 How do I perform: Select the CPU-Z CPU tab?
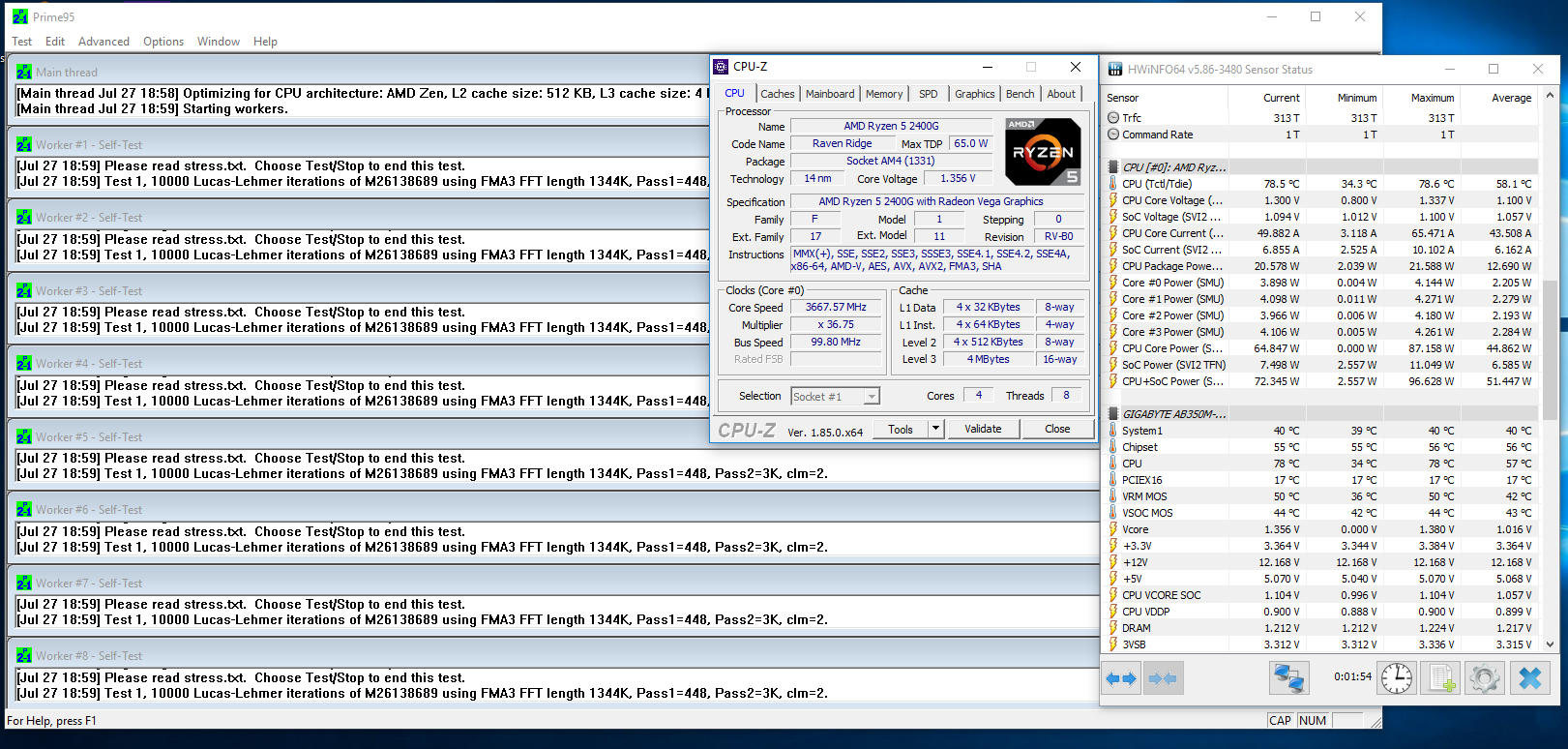tap(735, 93)
